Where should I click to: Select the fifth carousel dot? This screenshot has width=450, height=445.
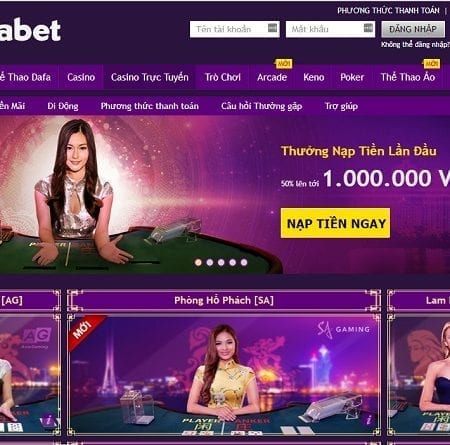[x=244, y=262]
